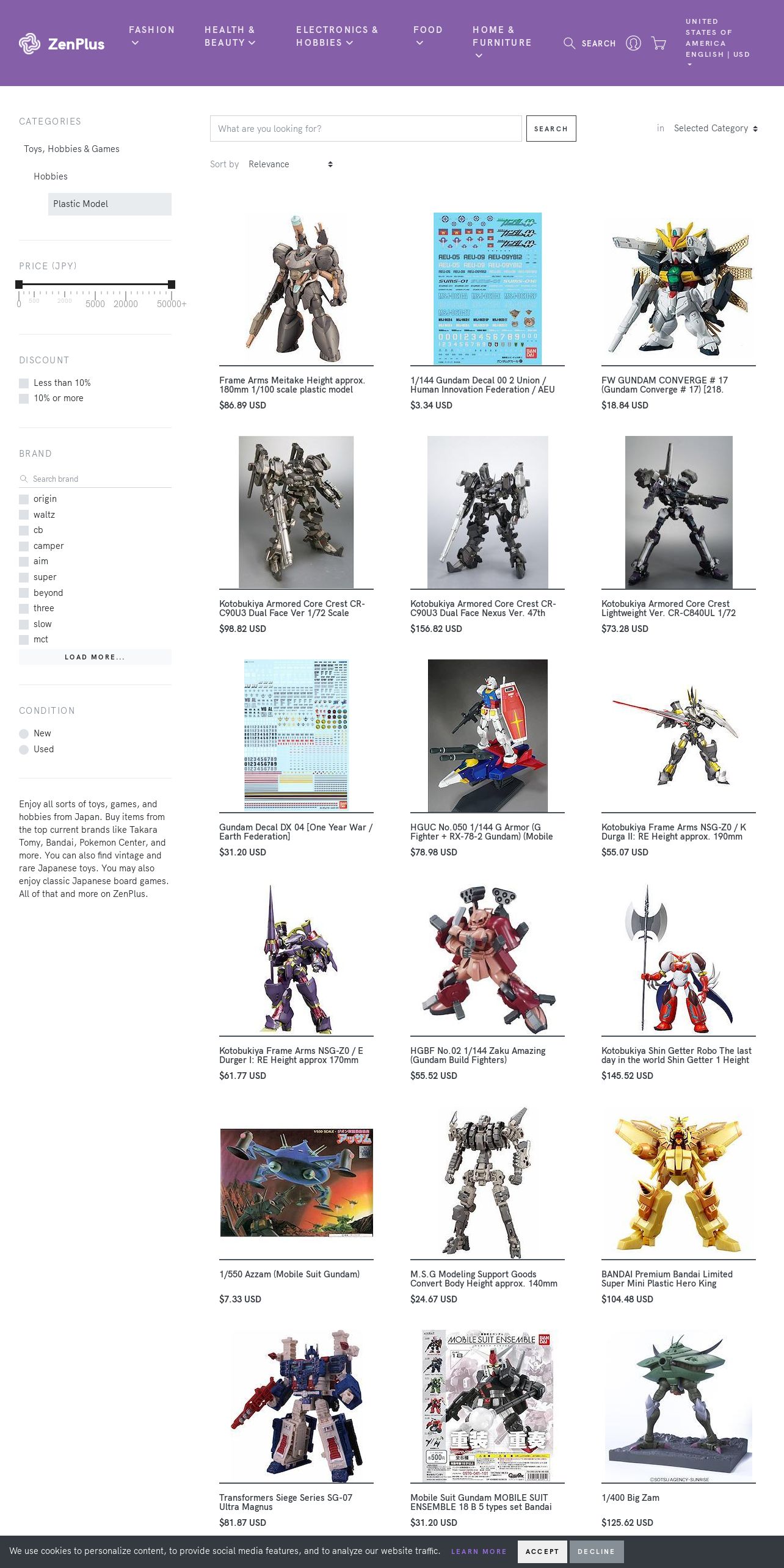This screenshot has height=1568, width=784.
Task: Expand the Health & Beauty menu
Action: pos(230,36)
